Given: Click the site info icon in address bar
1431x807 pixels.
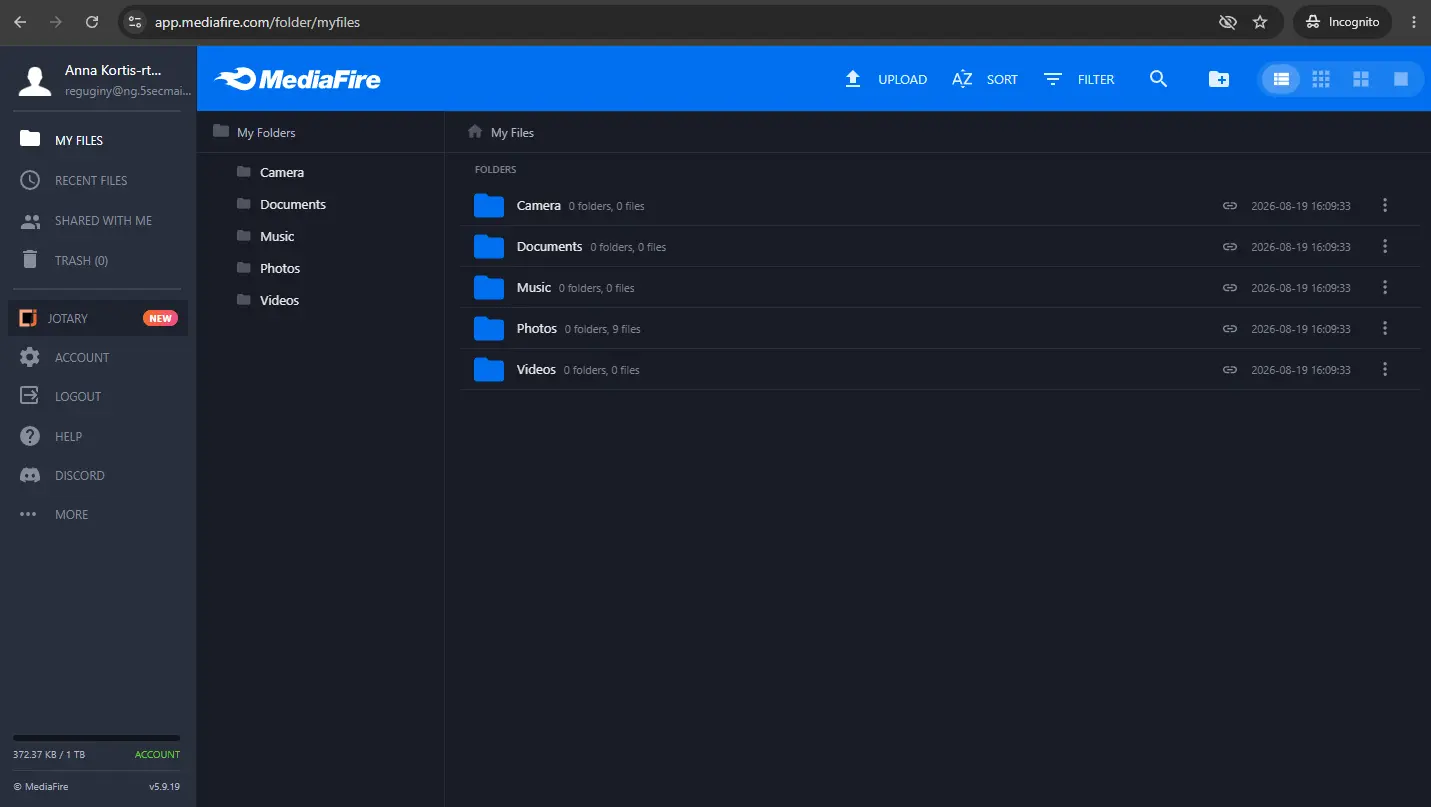Looking at the screenshot, I should [136, 22].
